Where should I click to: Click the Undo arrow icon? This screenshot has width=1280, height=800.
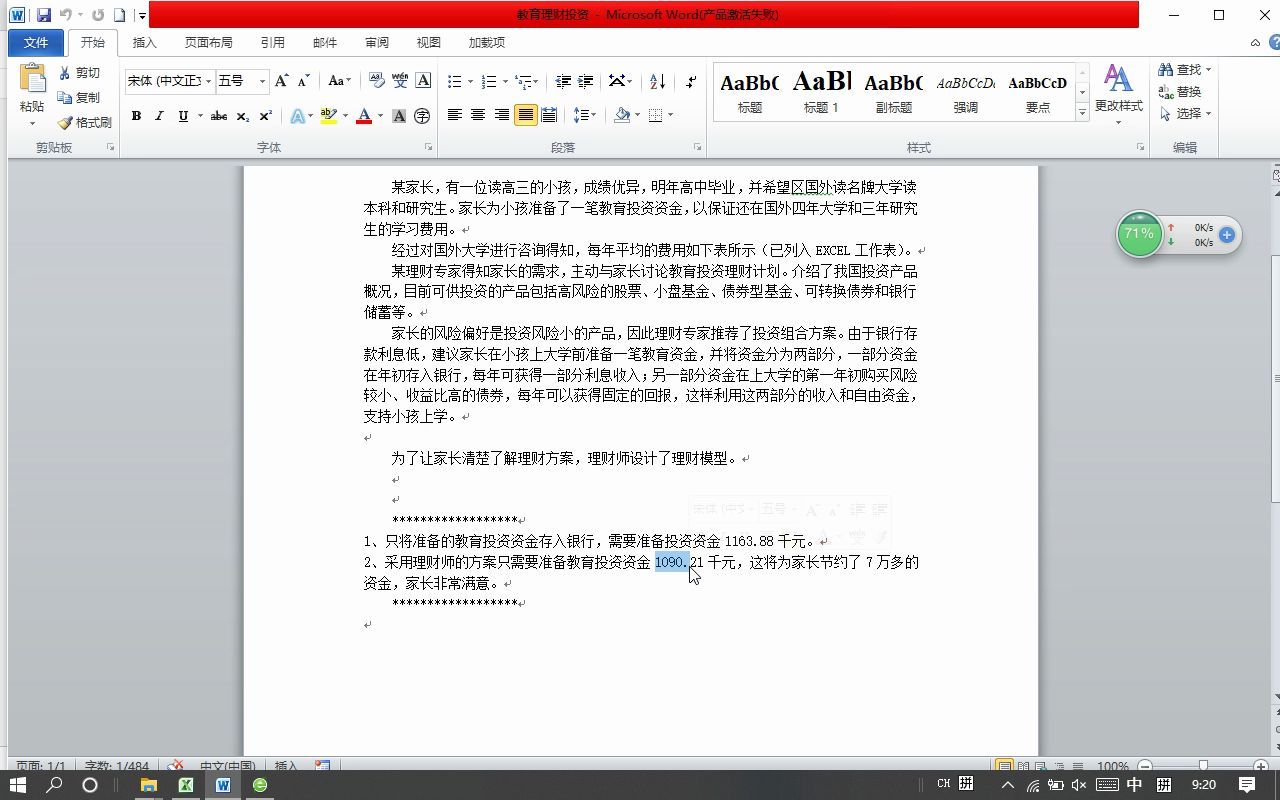coord(66,15)
